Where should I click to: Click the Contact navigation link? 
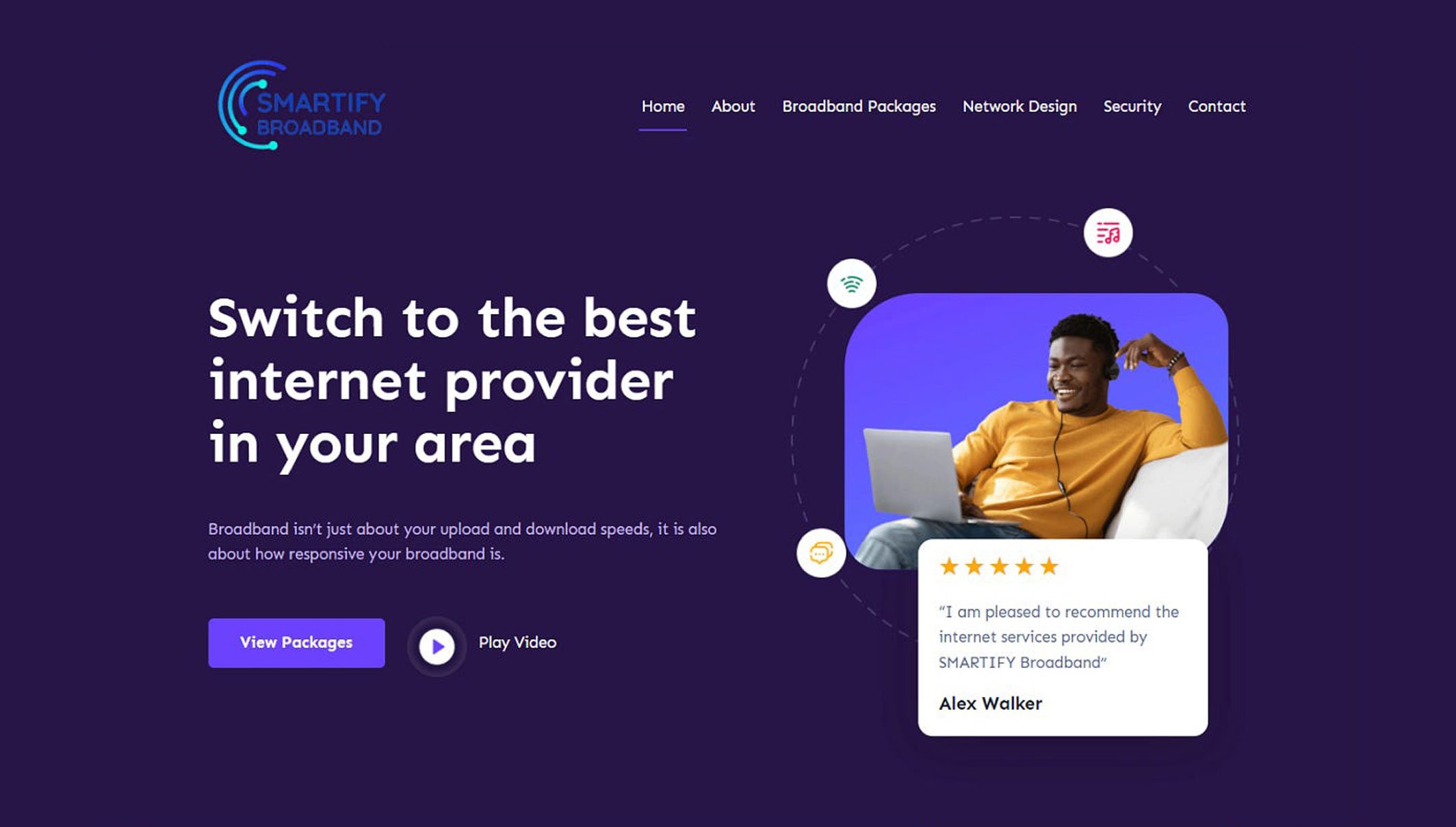(1216, 106)
